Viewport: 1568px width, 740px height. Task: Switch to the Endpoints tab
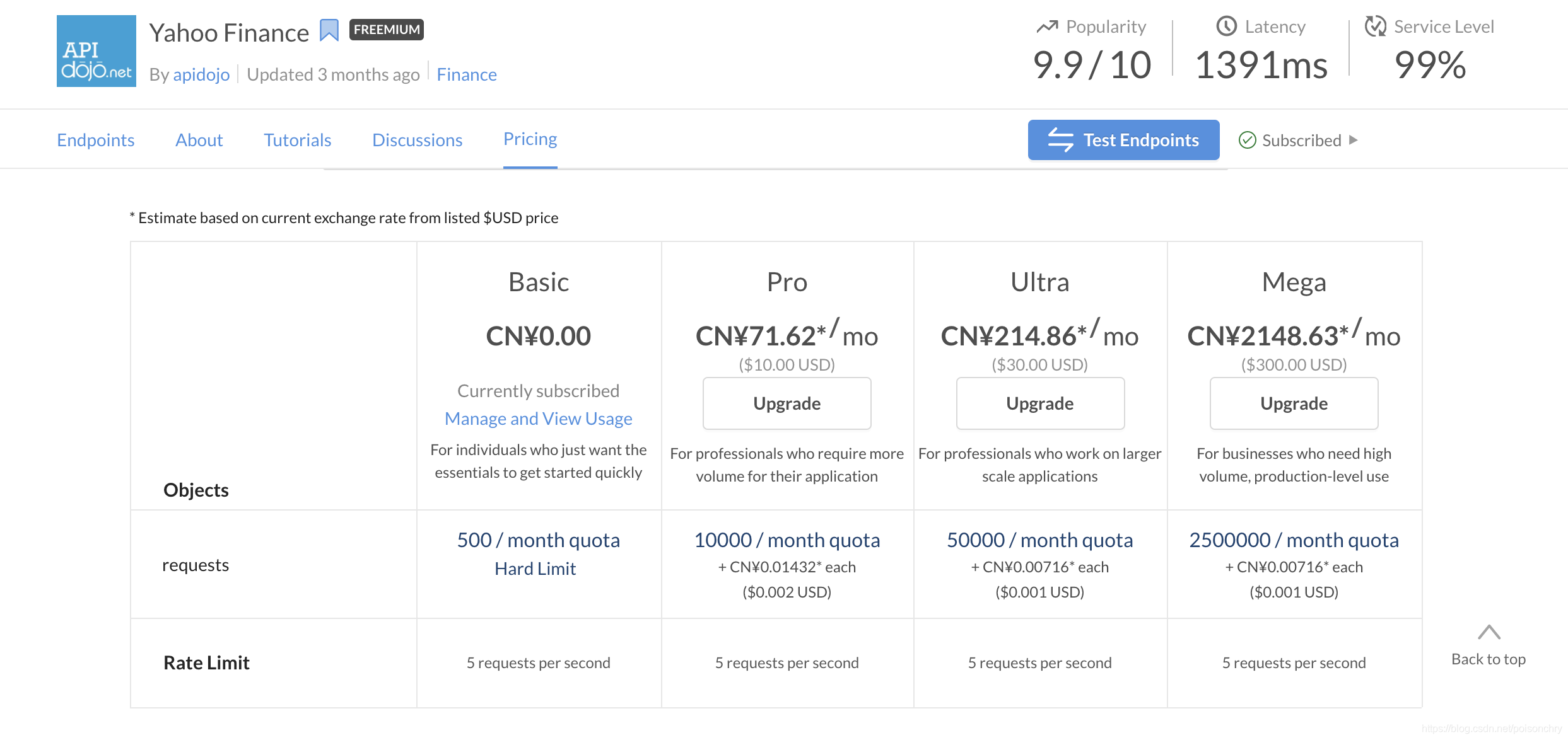[95, 140]
